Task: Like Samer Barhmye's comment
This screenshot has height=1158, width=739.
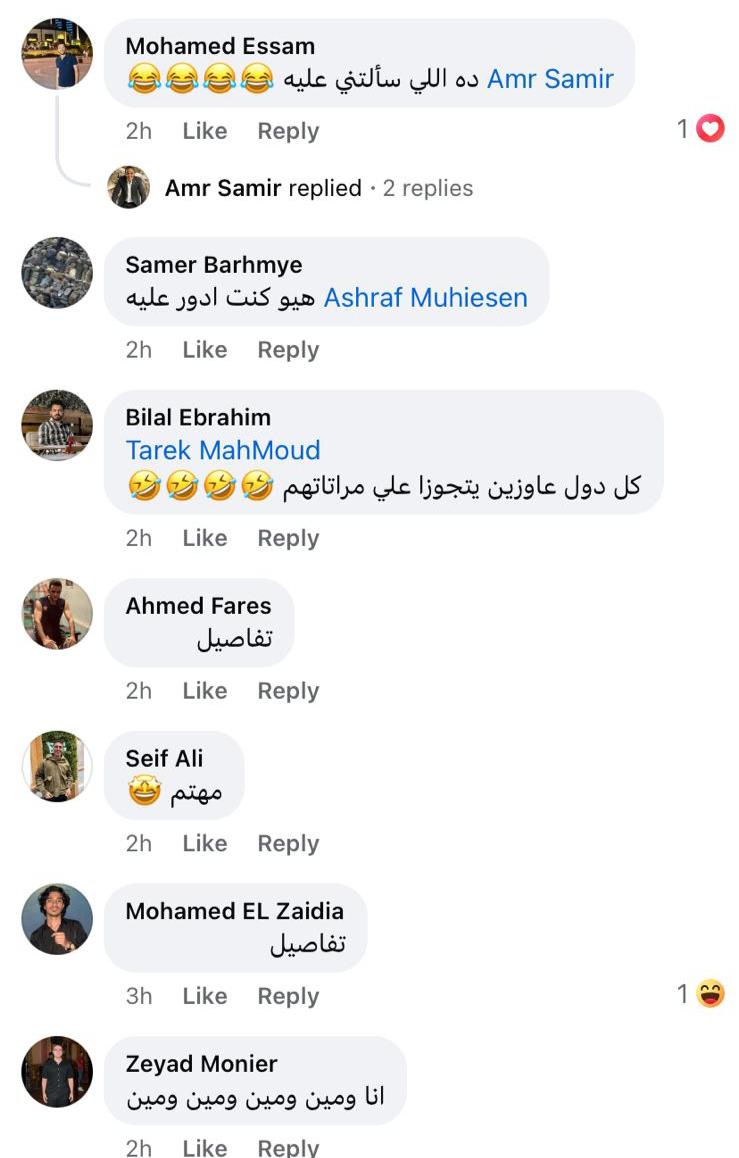Action: coord(204,350)
